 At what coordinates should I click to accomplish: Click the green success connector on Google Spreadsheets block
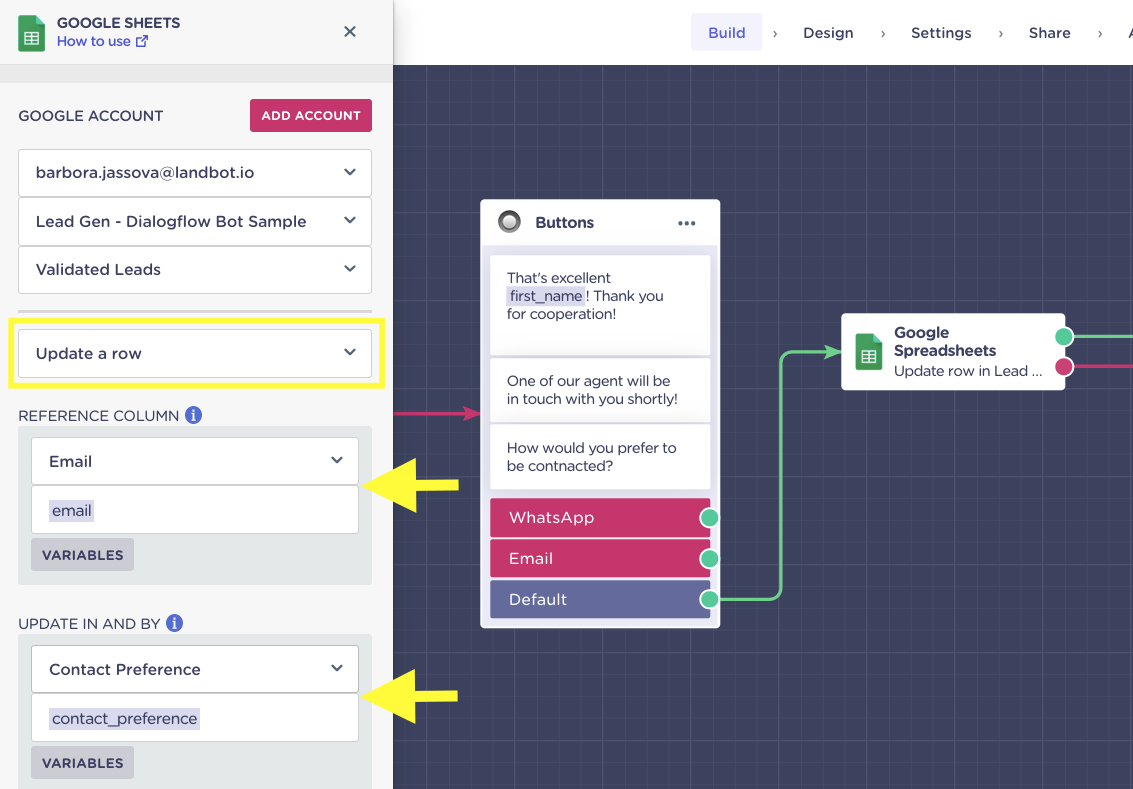tap(1064, 337)
